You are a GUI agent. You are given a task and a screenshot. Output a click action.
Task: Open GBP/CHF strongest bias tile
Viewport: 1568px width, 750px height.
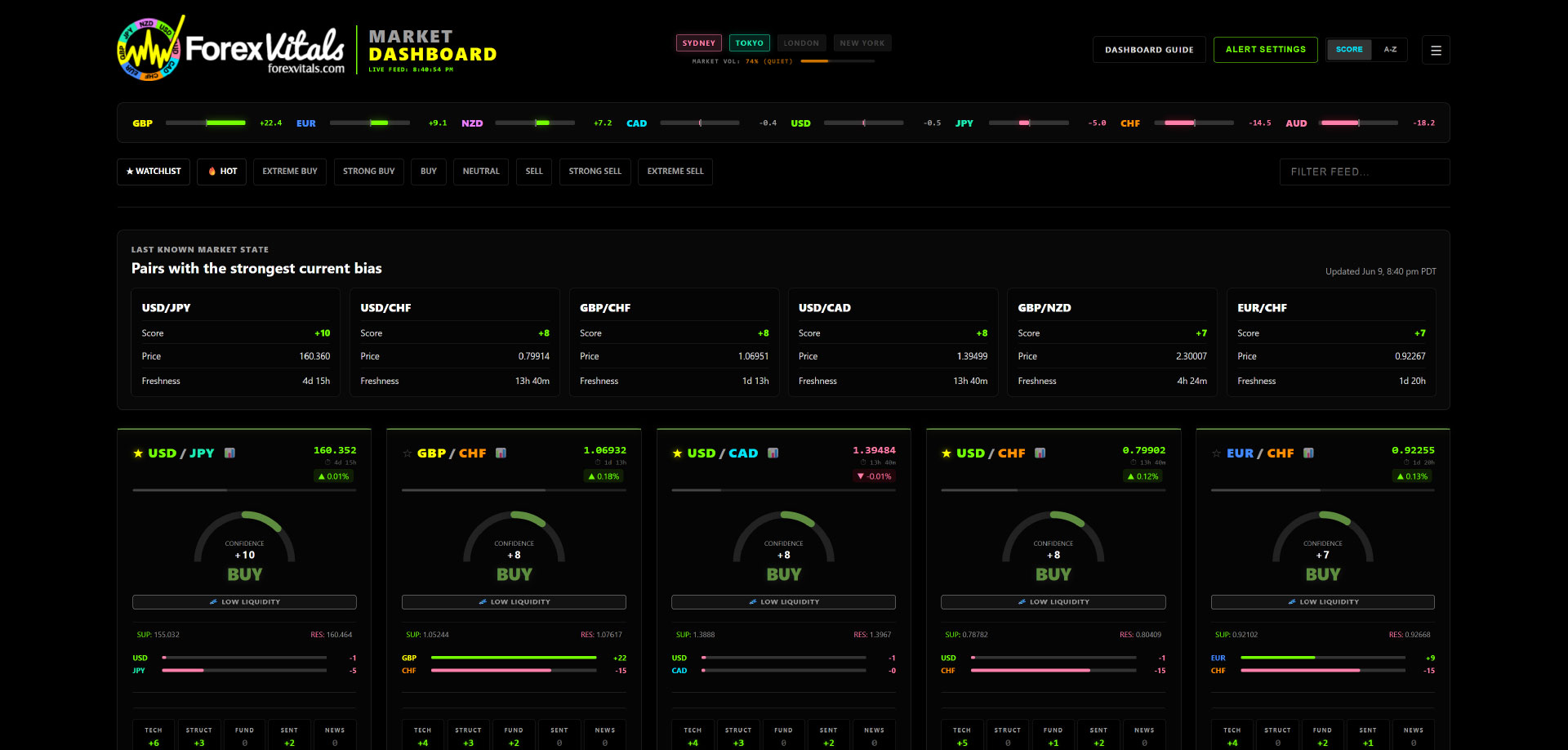click(x=674, y=342)
